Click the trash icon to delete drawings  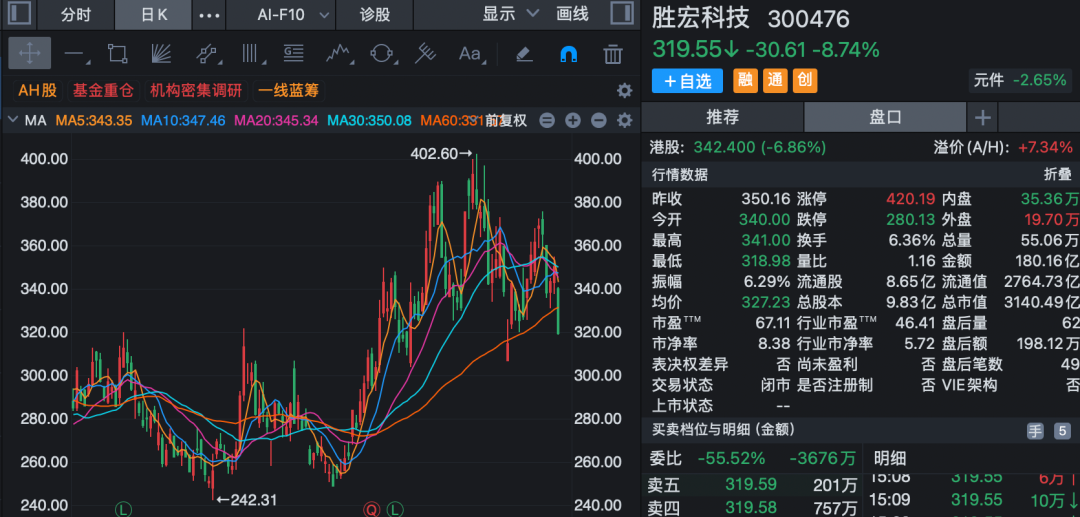[x=613, y=53]
